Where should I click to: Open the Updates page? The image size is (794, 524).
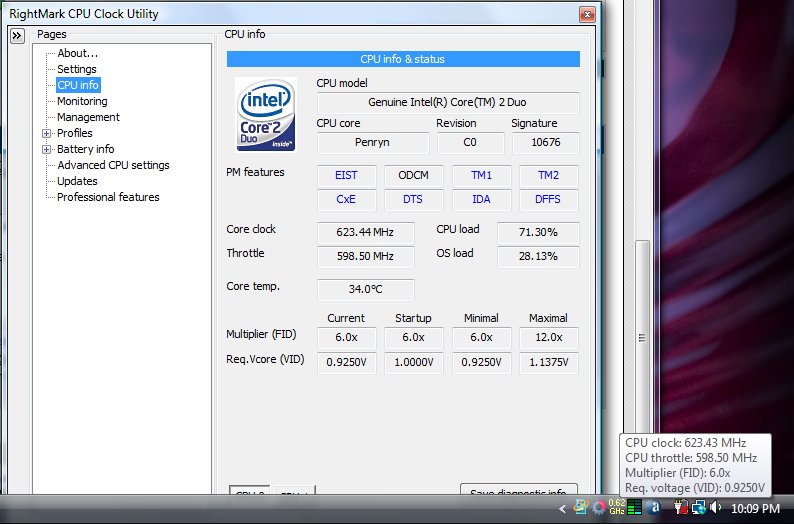coord(77,181)
